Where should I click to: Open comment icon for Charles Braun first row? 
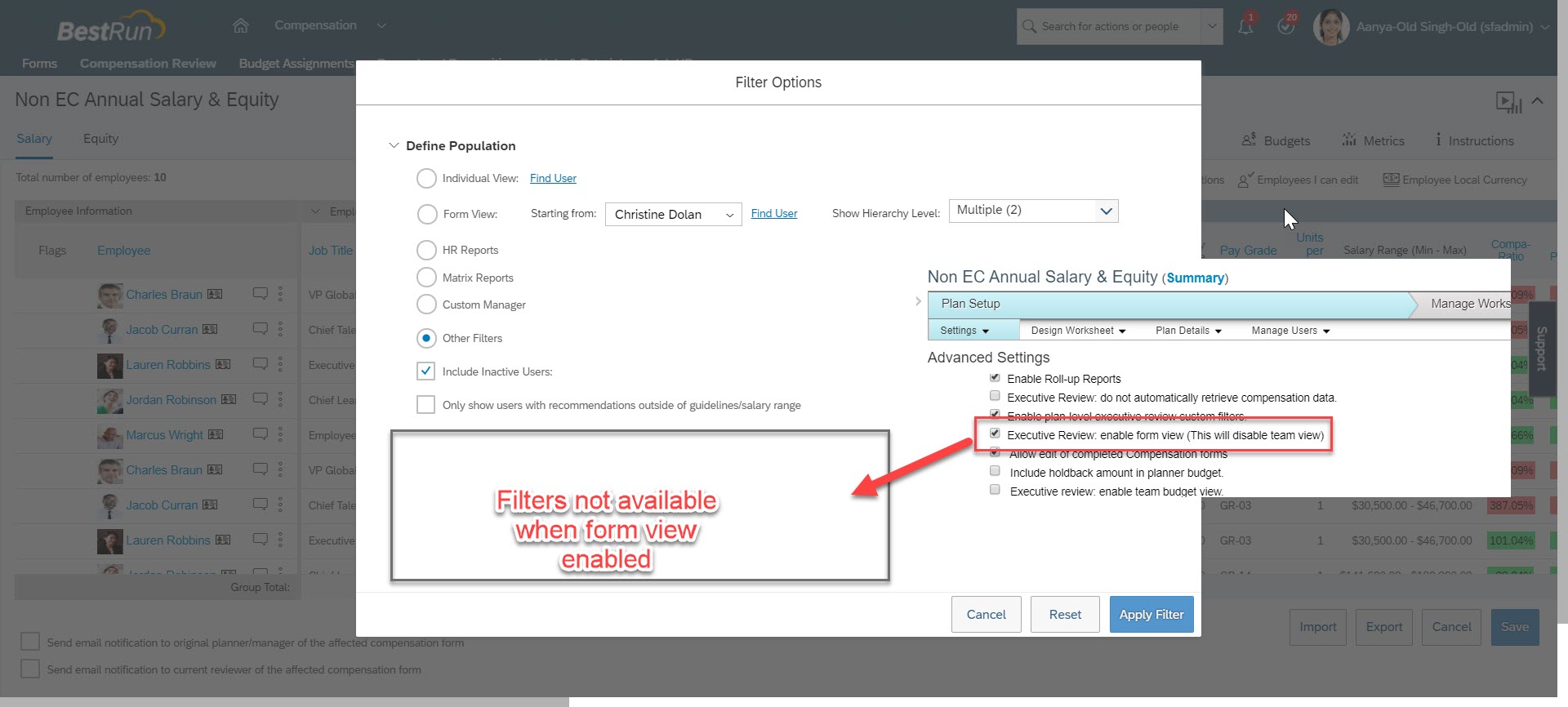(x=261, y=294)
